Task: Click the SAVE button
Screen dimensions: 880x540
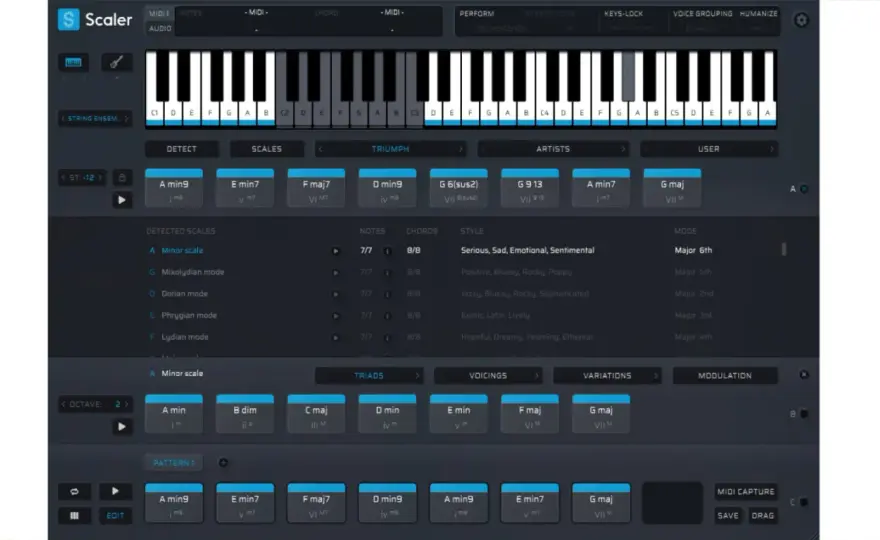Action: click(728, 515)
